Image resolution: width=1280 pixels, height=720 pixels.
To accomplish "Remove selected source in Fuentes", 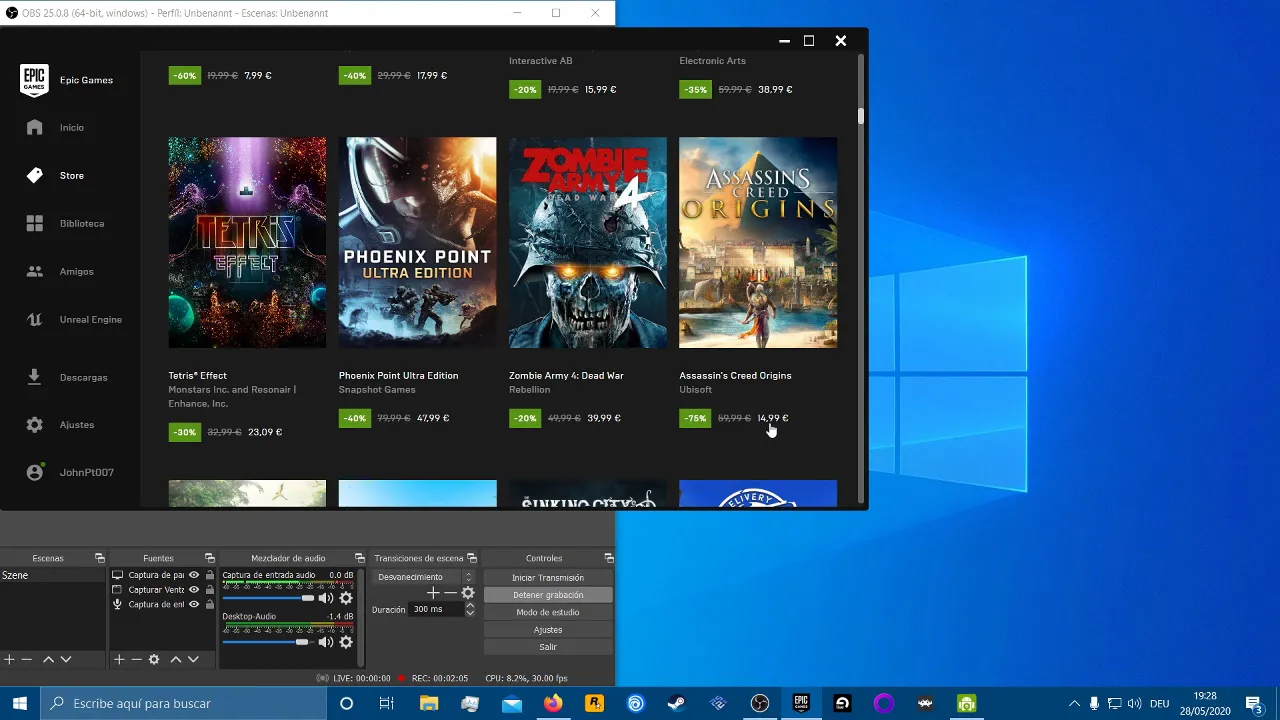I will 136,659.
